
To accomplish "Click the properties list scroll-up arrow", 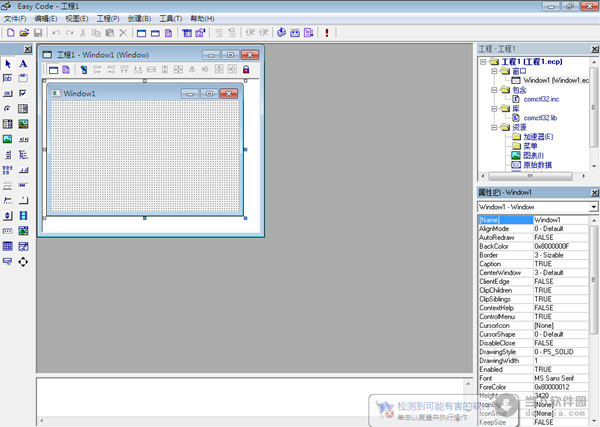I will coord(594,220).
